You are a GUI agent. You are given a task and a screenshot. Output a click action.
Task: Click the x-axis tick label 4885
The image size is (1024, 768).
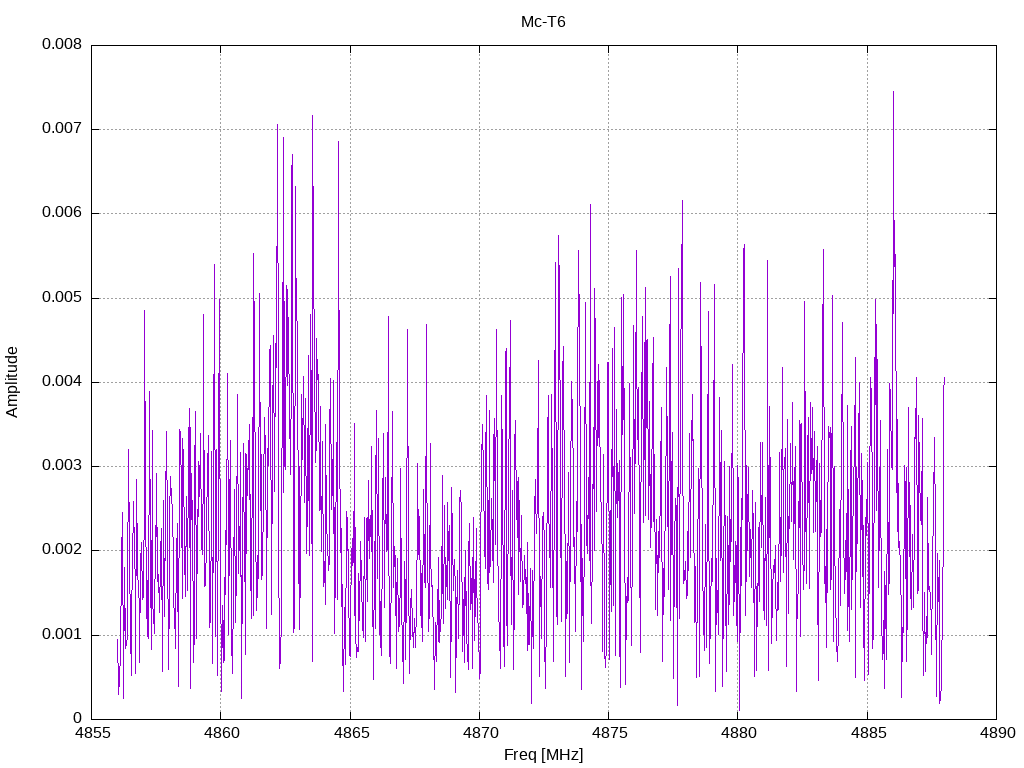[868, 733]
